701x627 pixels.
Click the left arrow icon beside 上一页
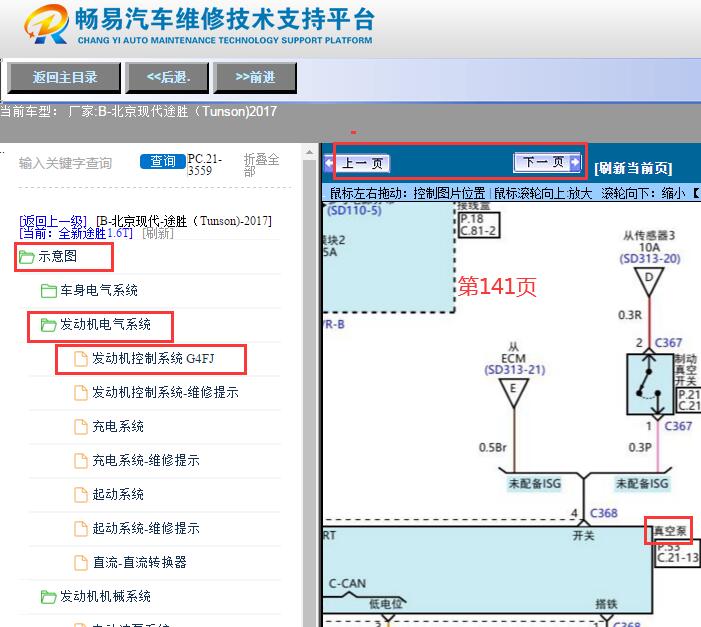click(329, 163)
